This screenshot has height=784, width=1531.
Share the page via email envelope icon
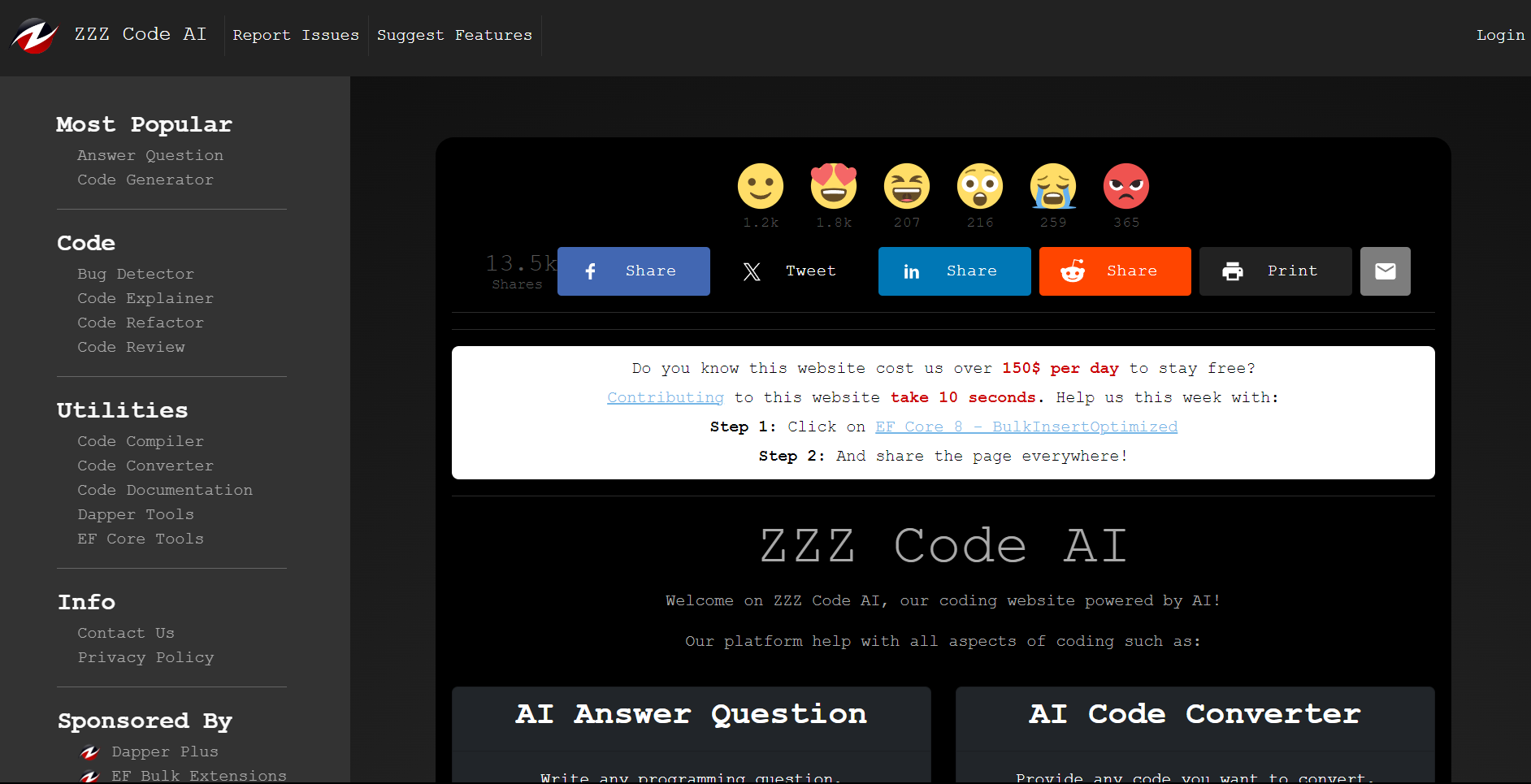click(x=1385, y=271)
